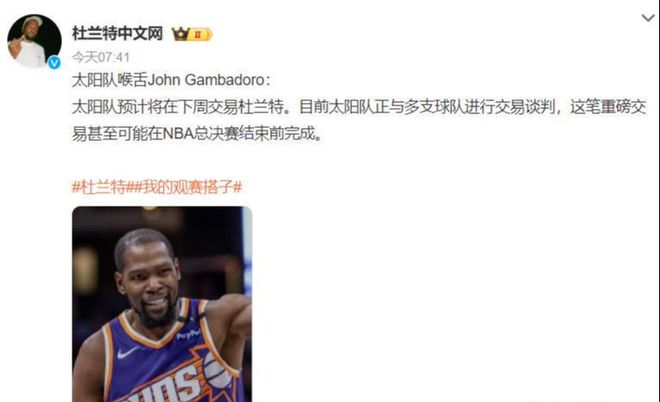Open the #杜兰特# hashtag topic
The height and width of the screenshot is (402, 660).
click(99, 186)
